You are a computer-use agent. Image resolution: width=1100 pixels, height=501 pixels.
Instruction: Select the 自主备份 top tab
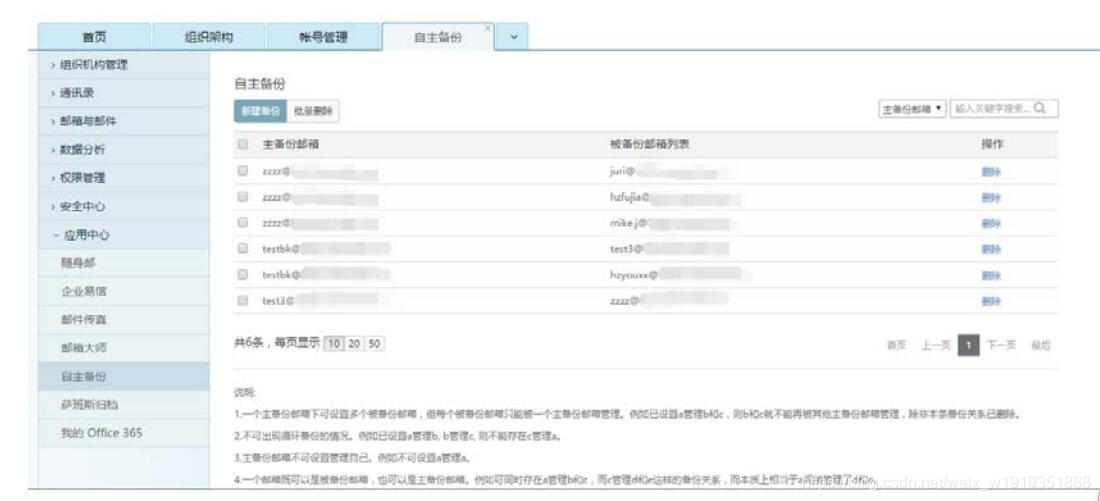pyautogui.click(x=438, y=37)
